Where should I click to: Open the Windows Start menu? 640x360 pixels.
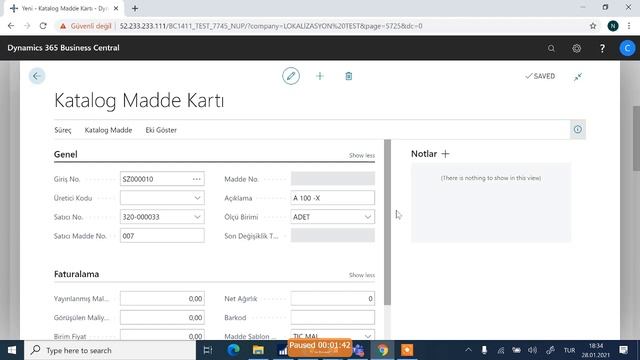tap(12, 350)
